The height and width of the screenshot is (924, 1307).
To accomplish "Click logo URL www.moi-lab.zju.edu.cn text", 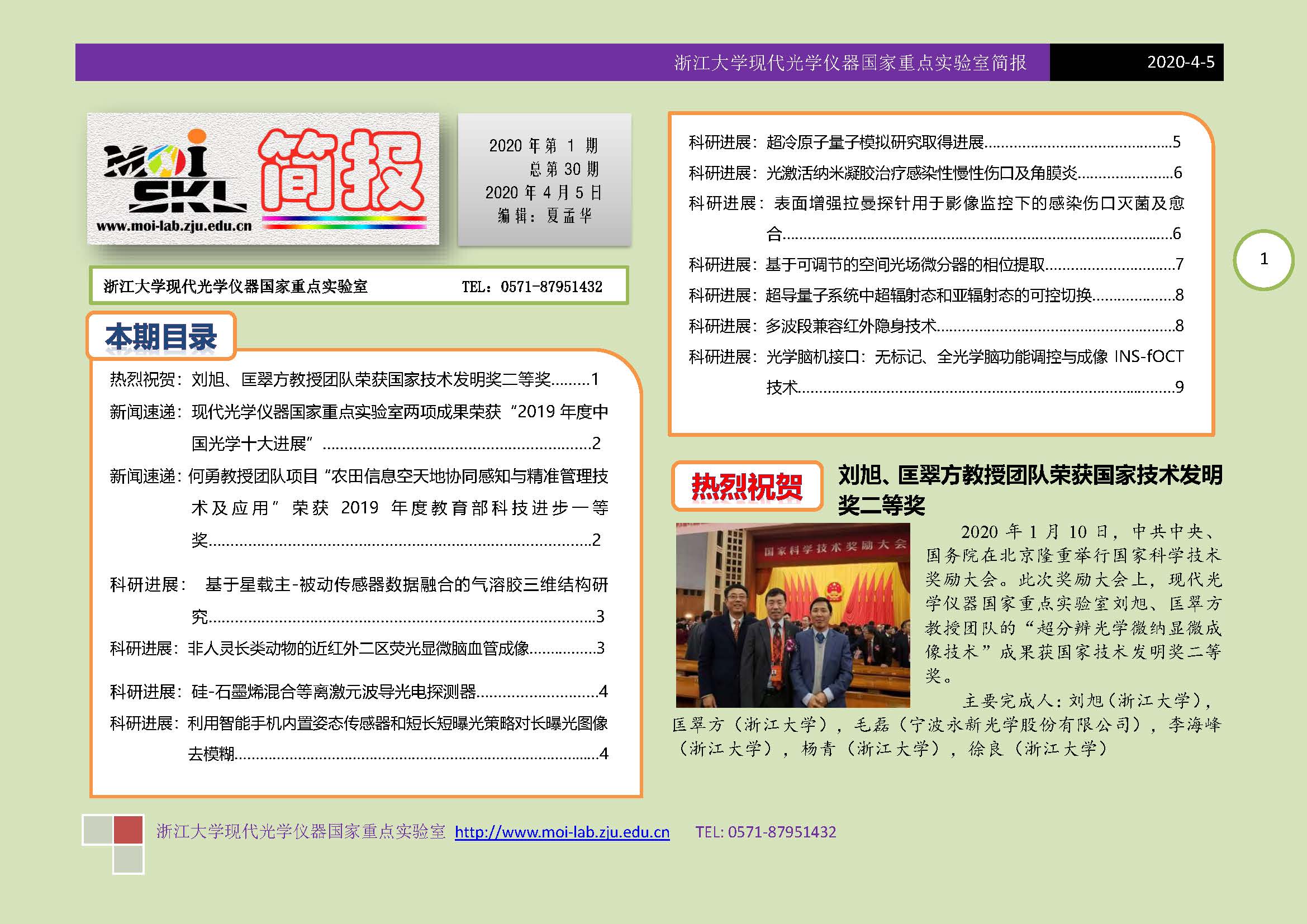I will 174,226.
